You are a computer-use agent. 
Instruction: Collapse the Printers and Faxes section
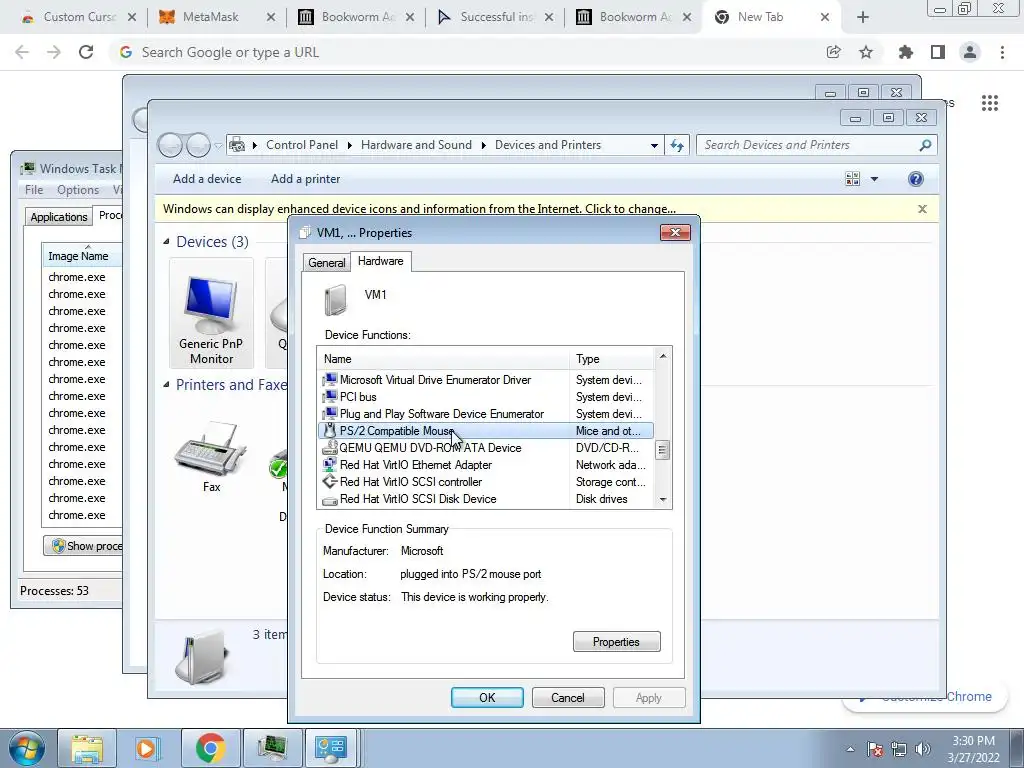(167, 385)
